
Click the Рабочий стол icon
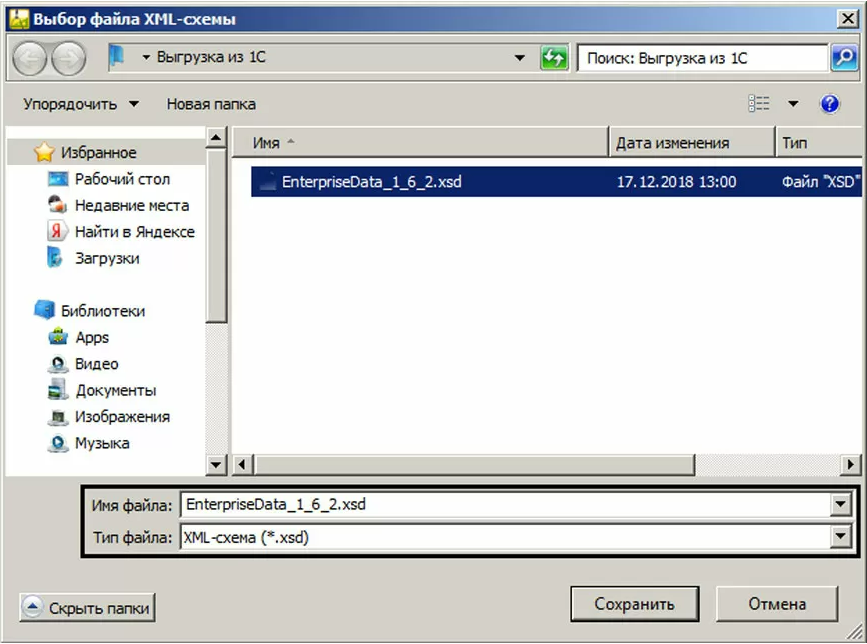click(58, 179)
